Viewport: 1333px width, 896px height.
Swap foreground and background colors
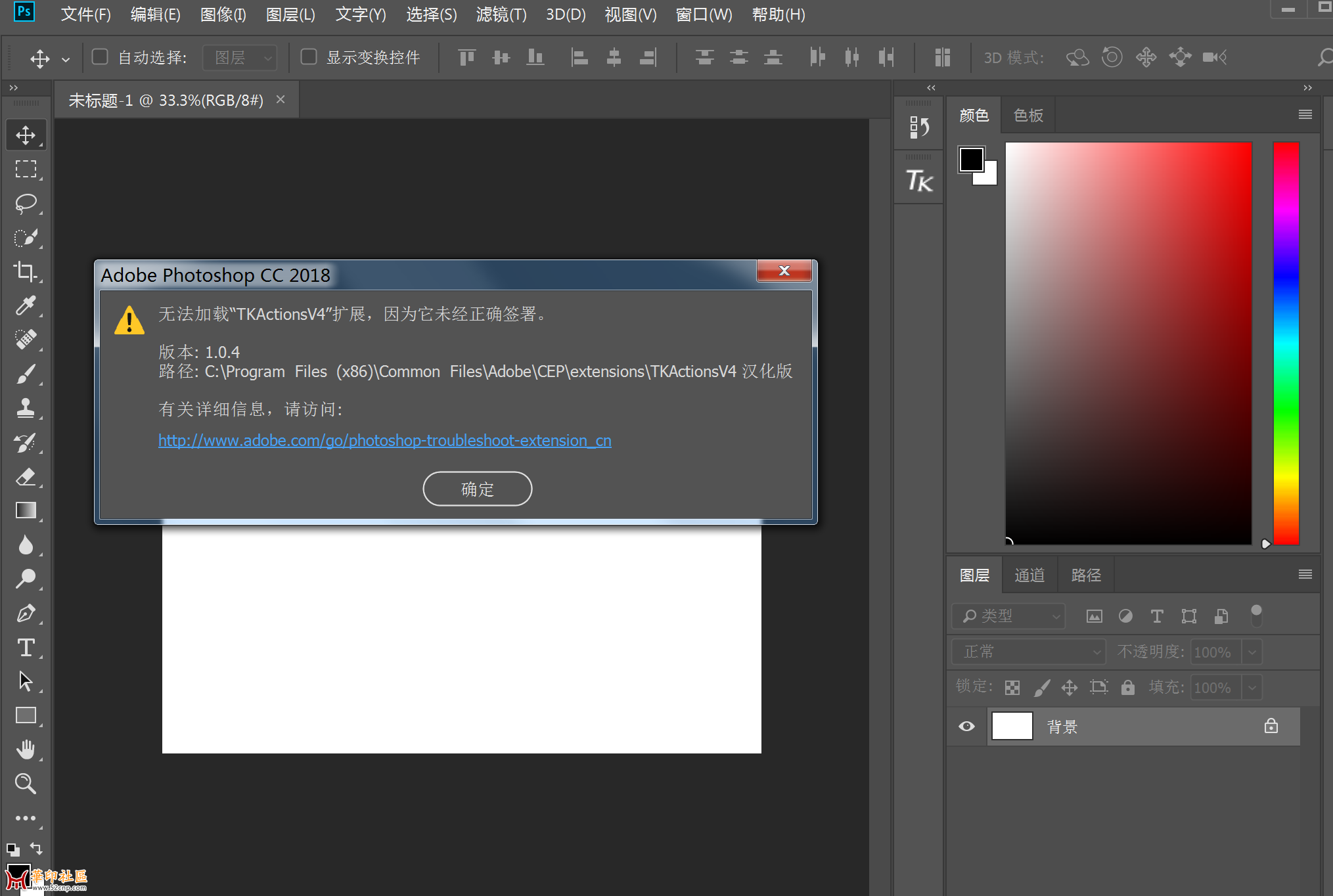(x=37, y=848)
